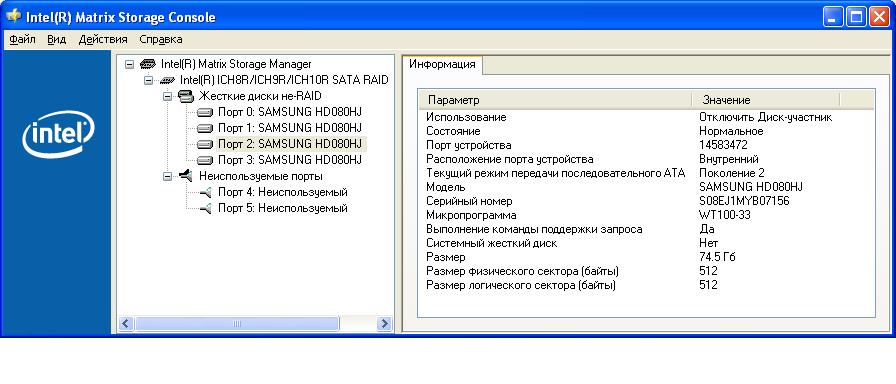Click the Порт 2 hard disk icon
The height and width of the screenshot is (384, 896).
205,144
